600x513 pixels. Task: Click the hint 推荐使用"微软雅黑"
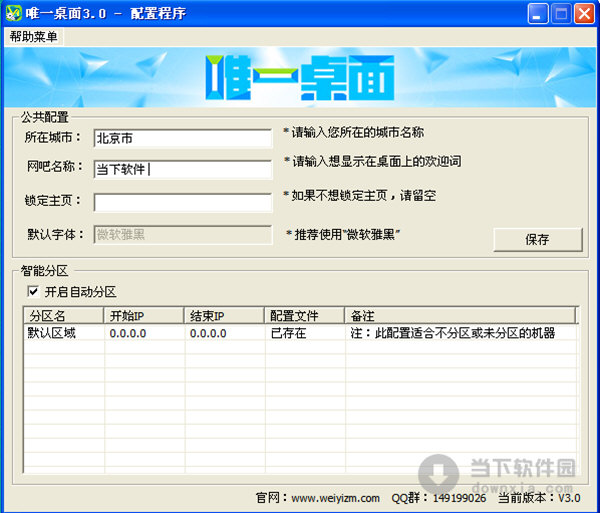[343, 234]
